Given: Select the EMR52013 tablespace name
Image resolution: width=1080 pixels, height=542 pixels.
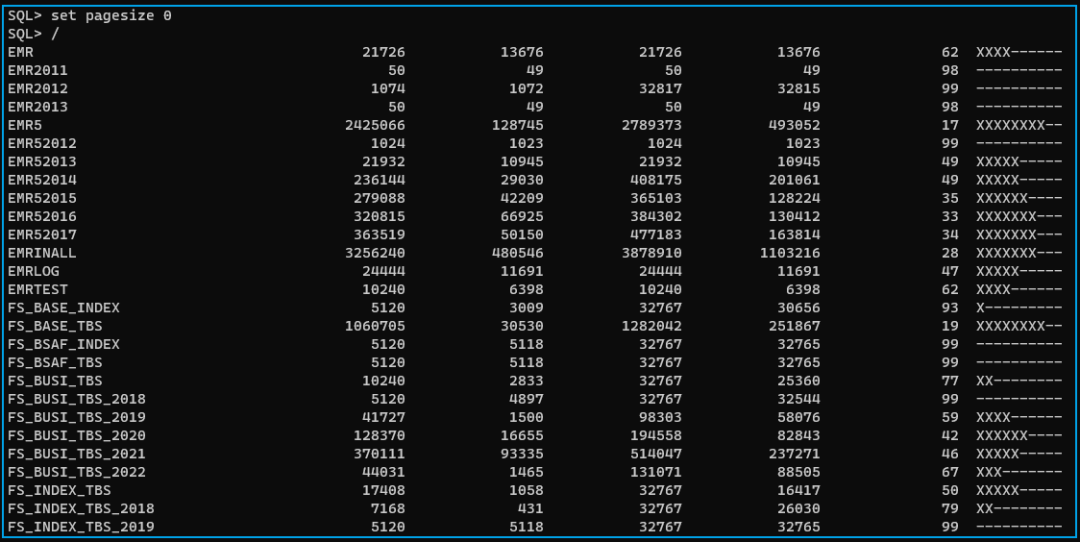Looking at the screenshot, I should [x=42, y=161].
